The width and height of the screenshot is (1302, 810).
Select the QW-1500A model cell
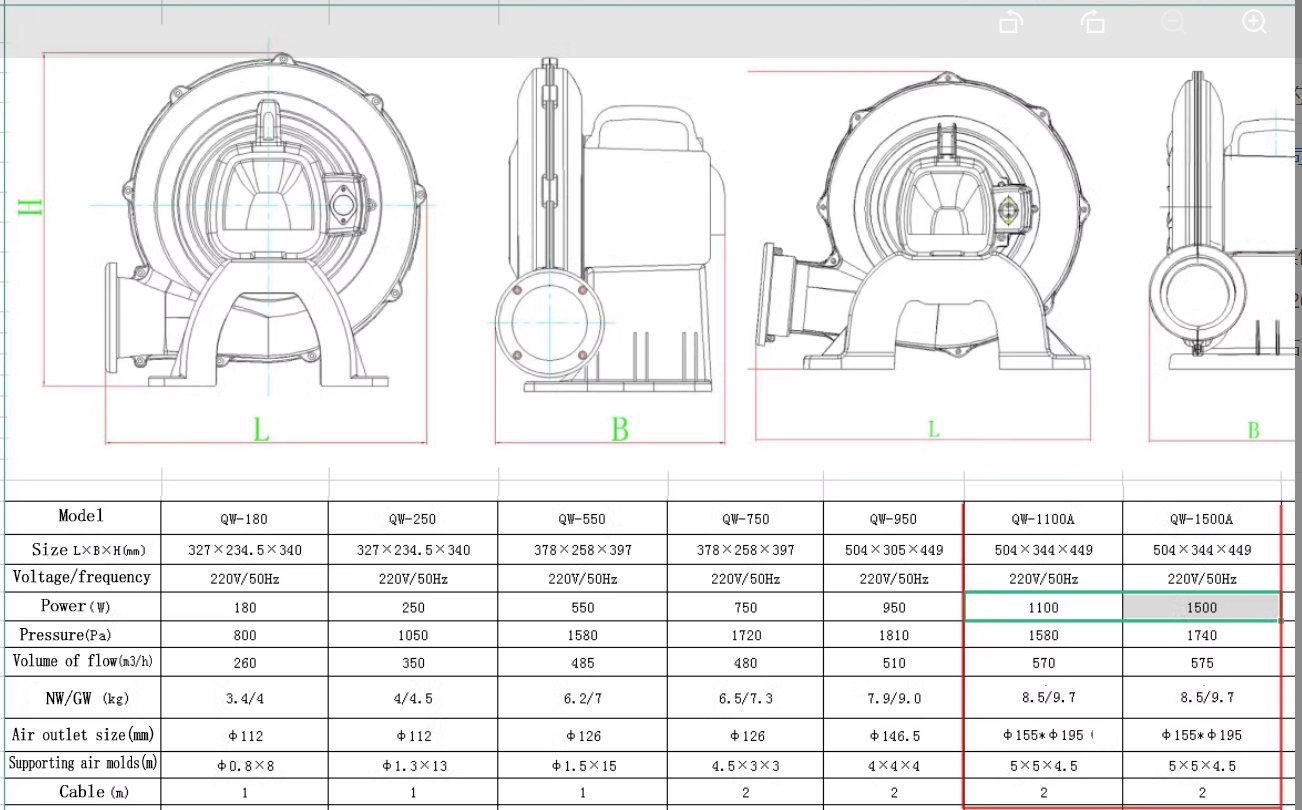point(1202,519)
